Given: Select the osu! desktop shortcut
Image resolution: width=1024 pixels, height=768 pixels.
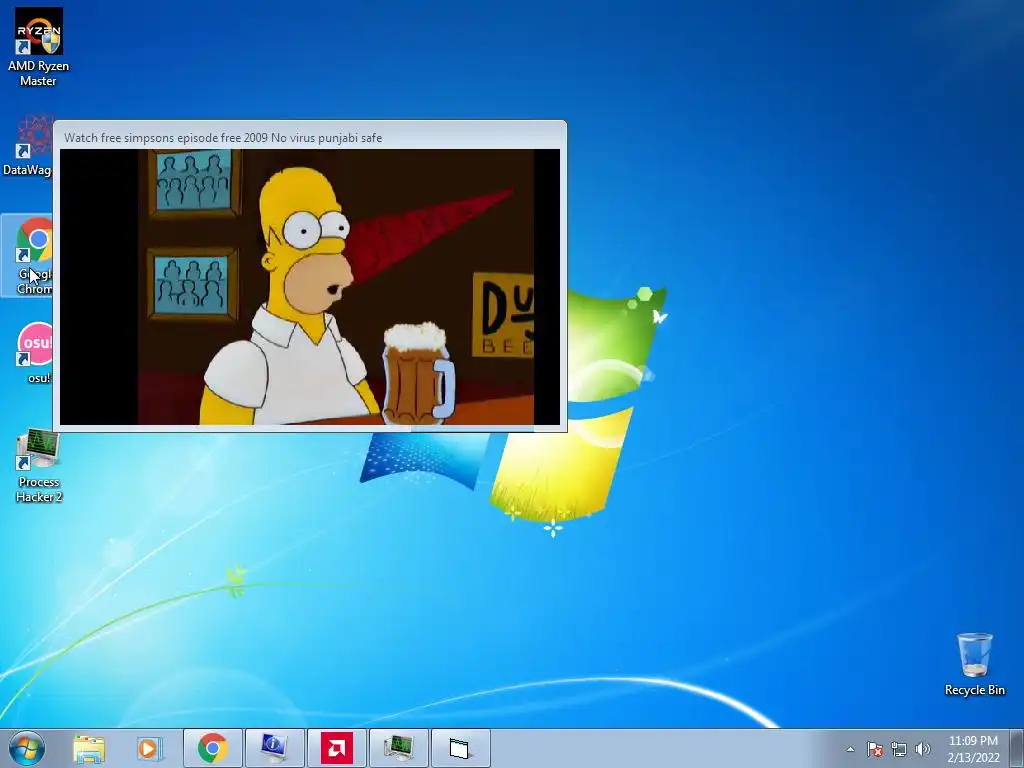Looking at the screenshot, I should point(34,353).
